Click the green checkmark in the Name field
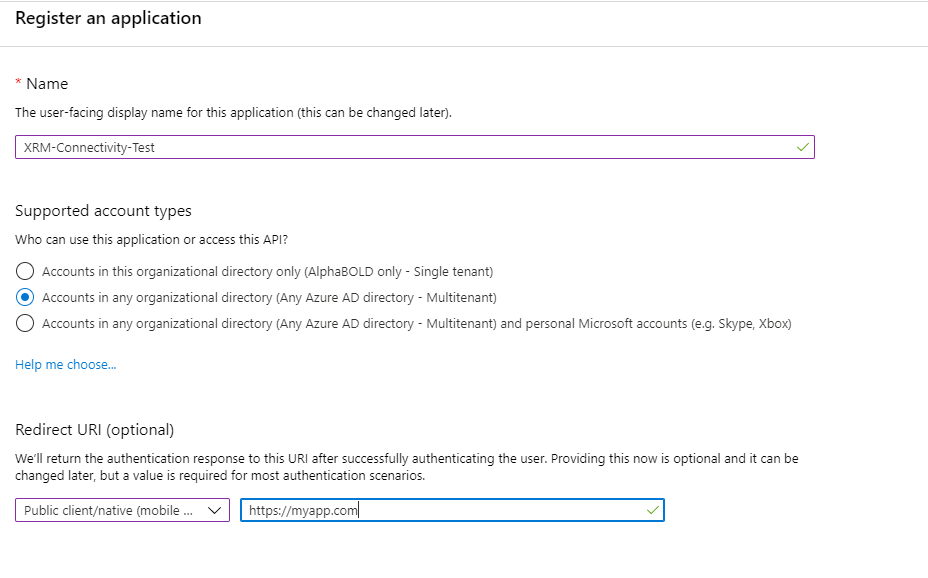 (803, 147)
